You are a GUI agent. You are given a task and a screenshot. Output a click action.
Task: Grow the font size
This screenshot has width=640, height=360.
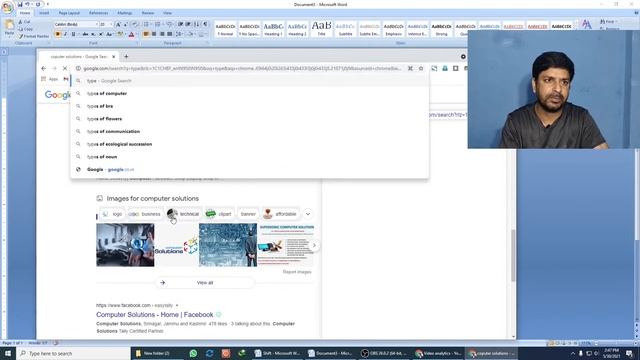coord(118,24)
